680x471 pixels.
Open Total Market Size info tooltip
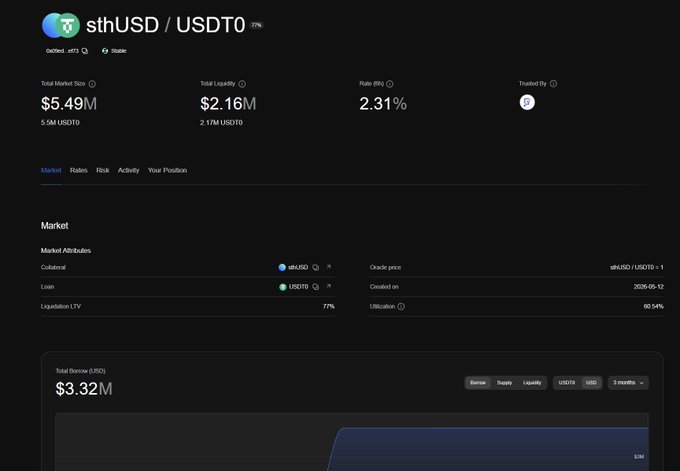pyautogui.click(x=92, y=84)
